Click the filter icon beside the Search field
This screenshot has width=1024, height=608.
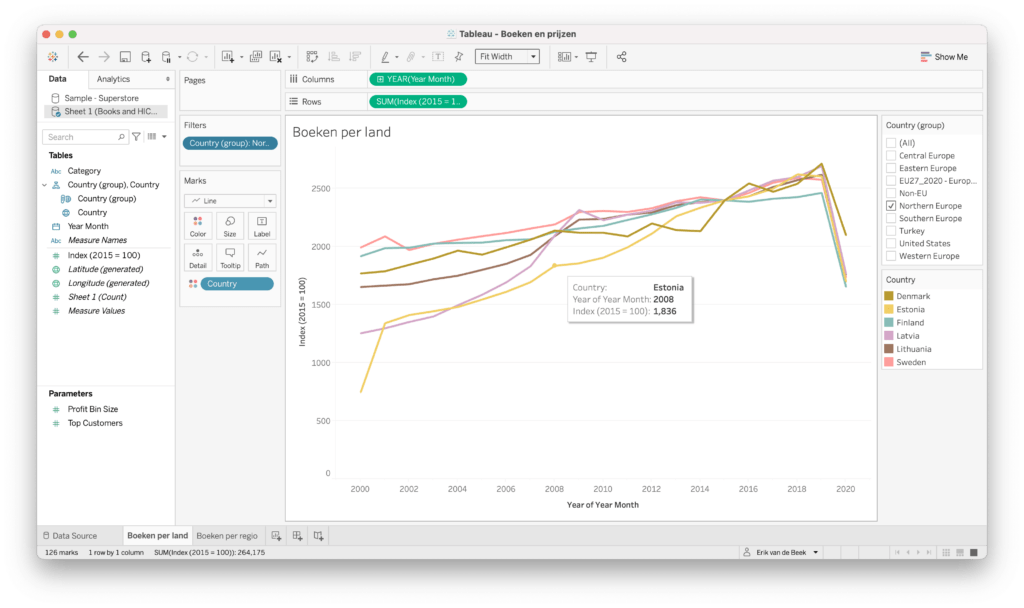pyautogui.click(x=136, y=137)
